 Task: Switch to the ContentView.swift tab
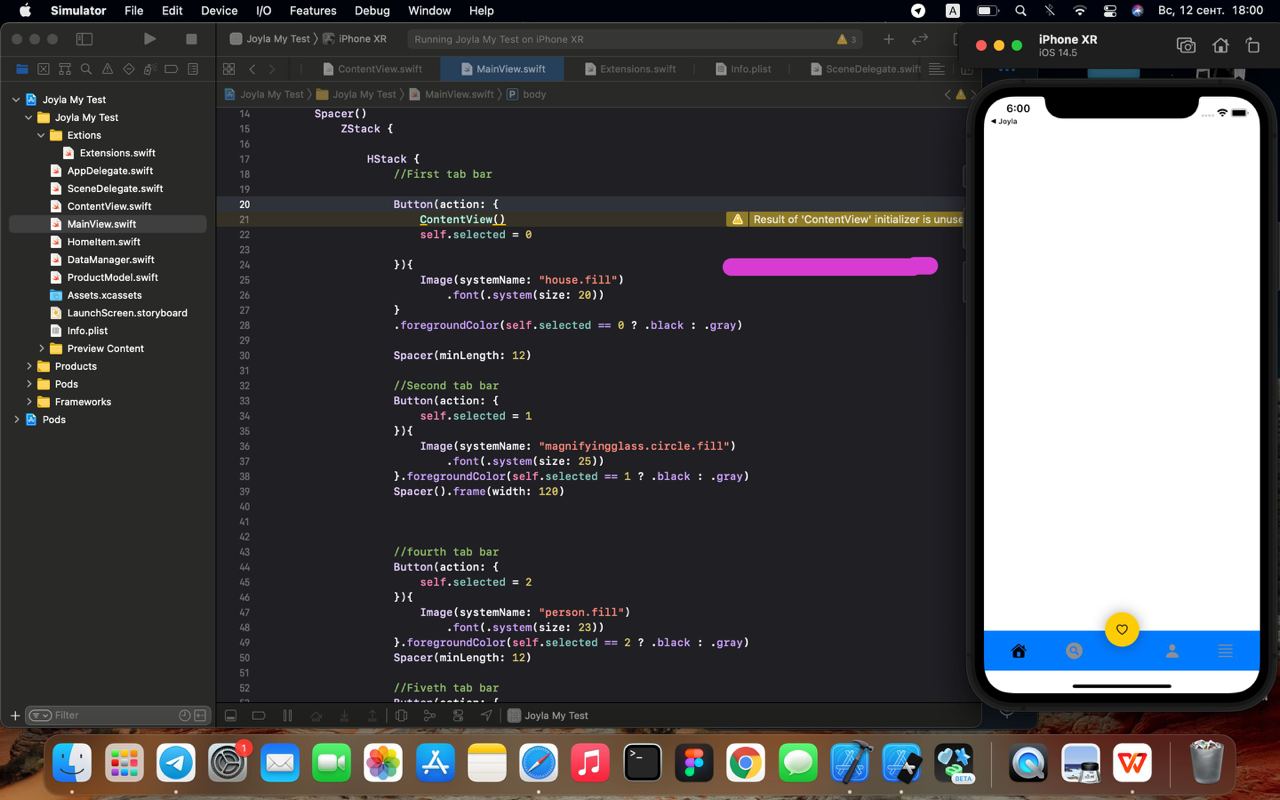click(371, 69)
